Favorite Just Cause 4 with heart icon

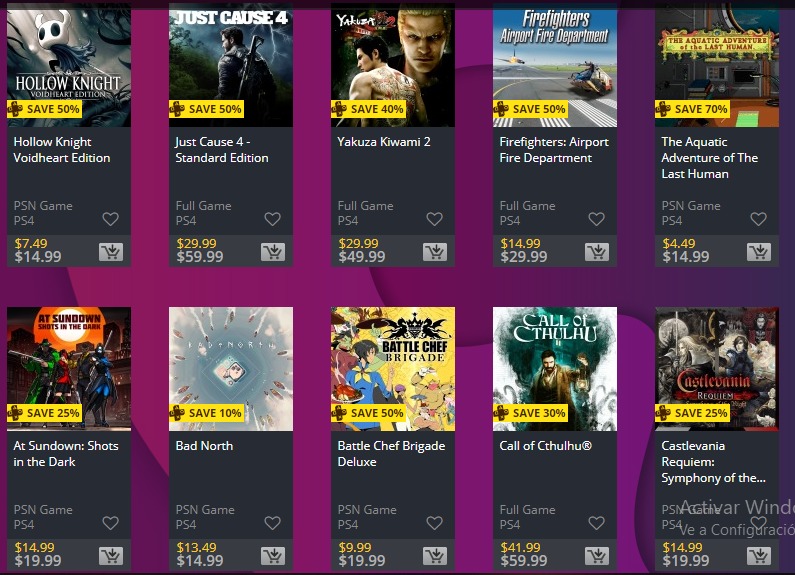coord(272,219)
